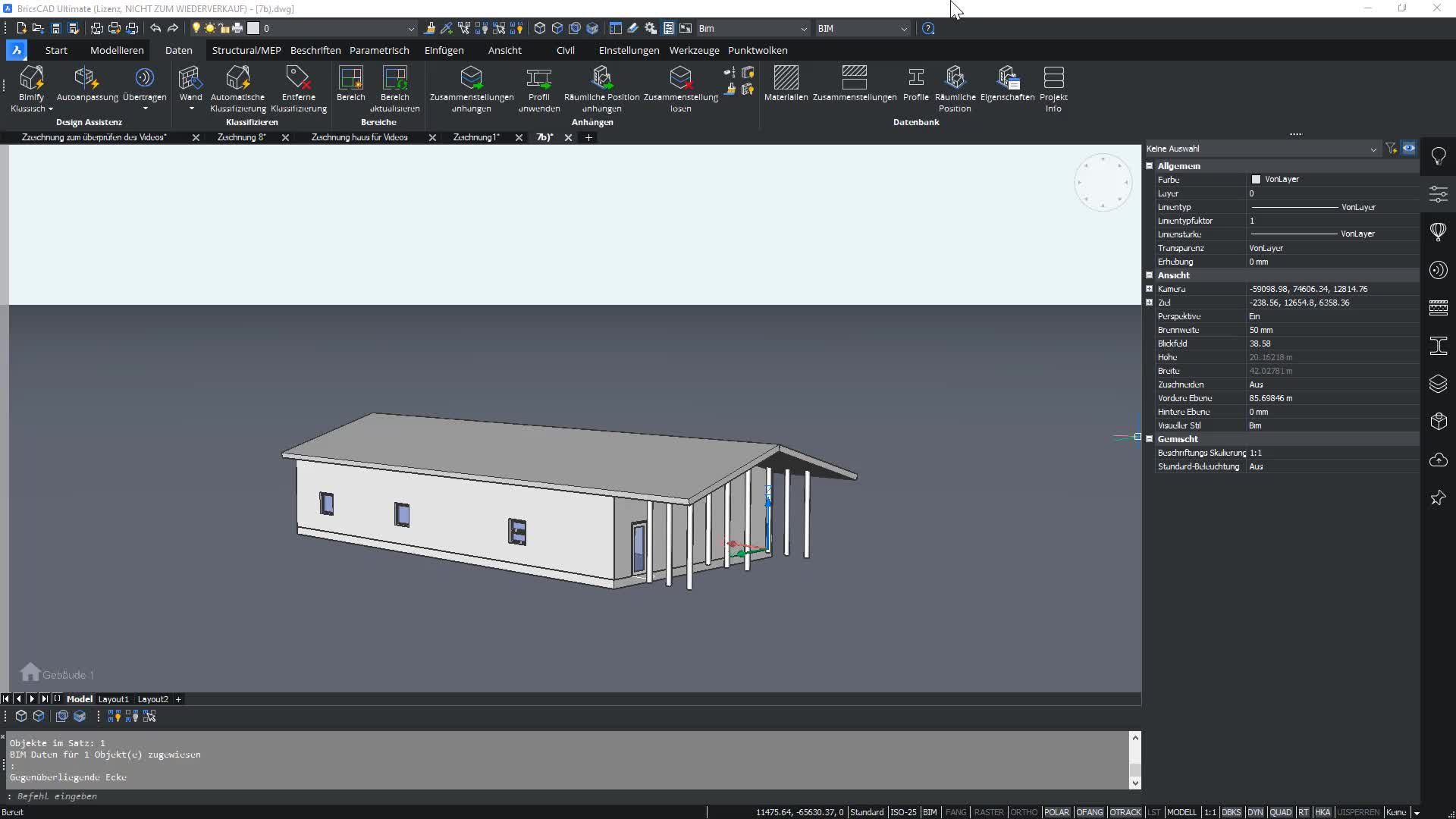
Task: Open the Keine Auswahl selection dropdown
Action: coord(1262,149)
